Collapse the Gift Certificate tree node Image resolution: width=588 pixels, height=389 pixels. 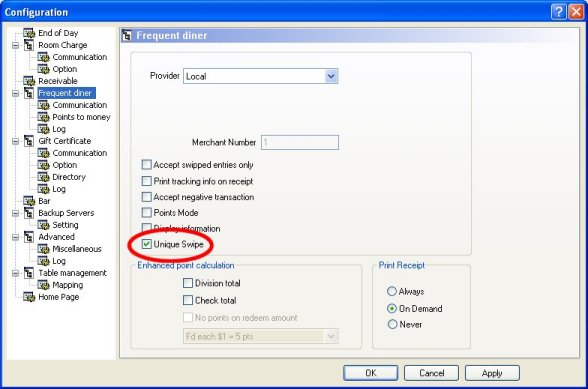pos(15,141)
